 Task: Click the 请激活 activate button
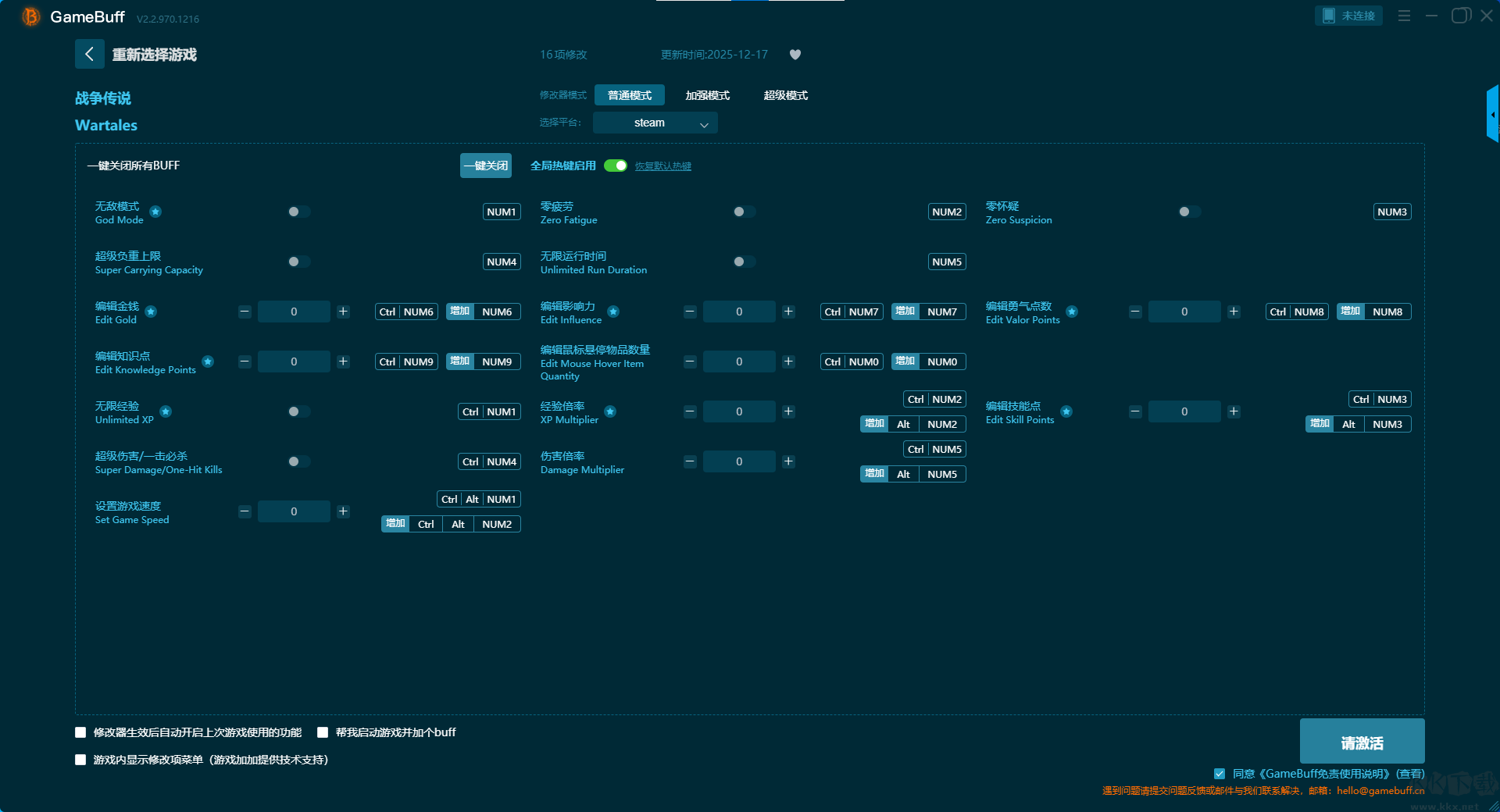tap(1362, 741)
